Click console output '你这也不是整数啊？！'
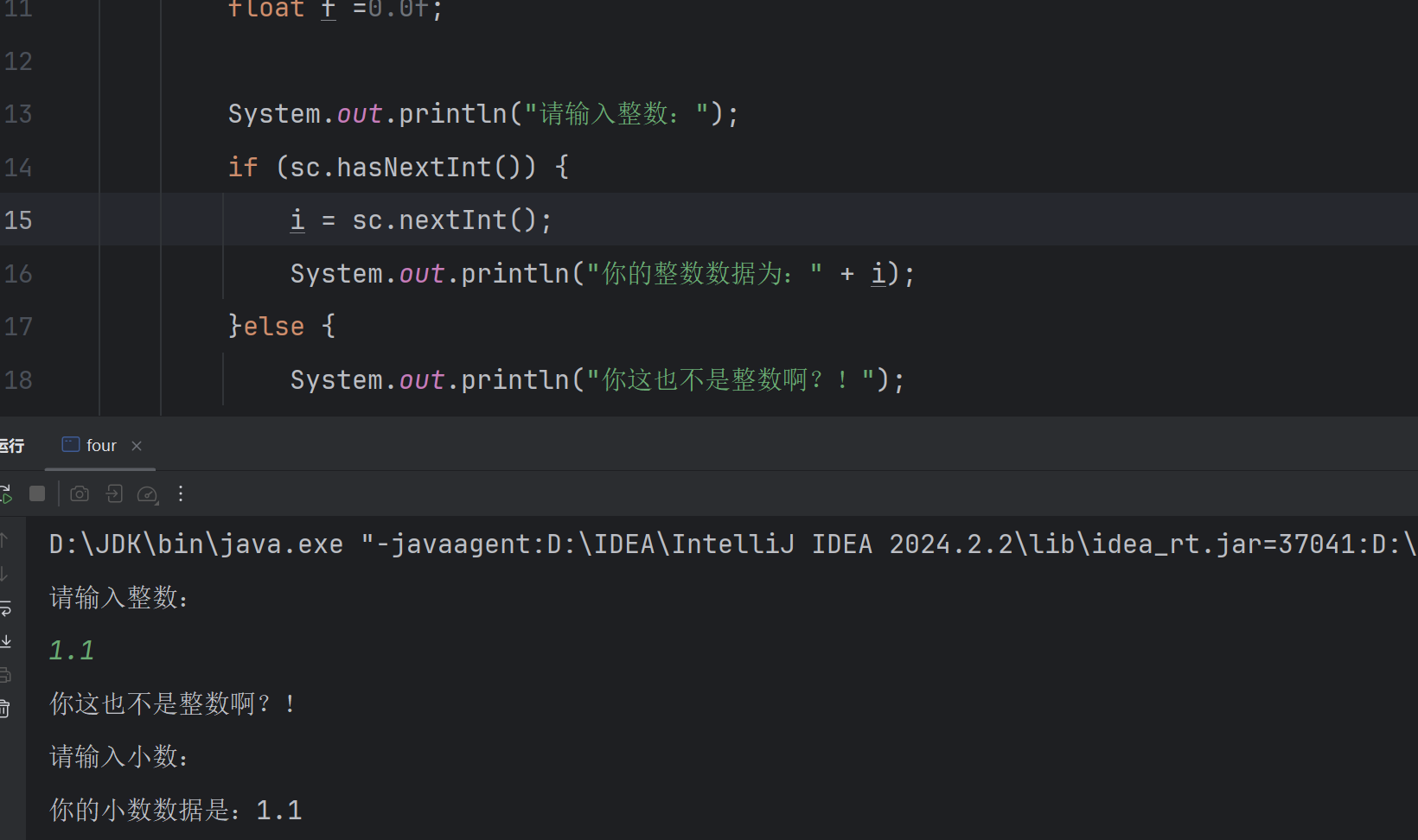 pyautogui.click(x=173, y=704)
